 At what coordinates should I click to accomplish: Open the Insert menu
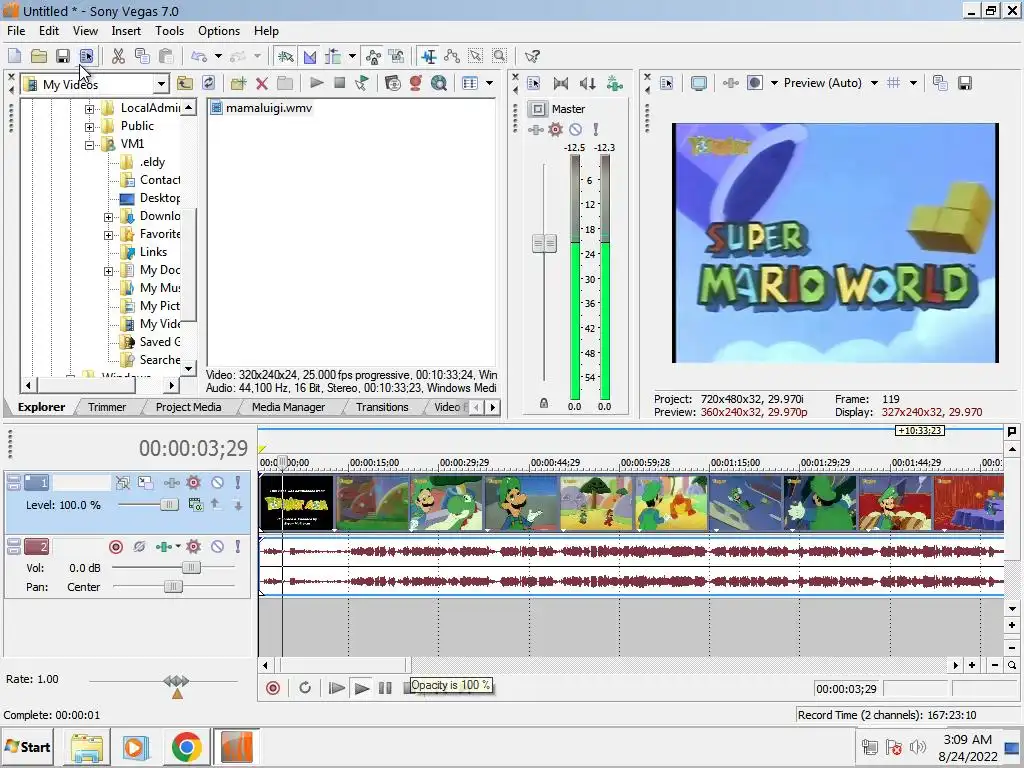point(126,31)
